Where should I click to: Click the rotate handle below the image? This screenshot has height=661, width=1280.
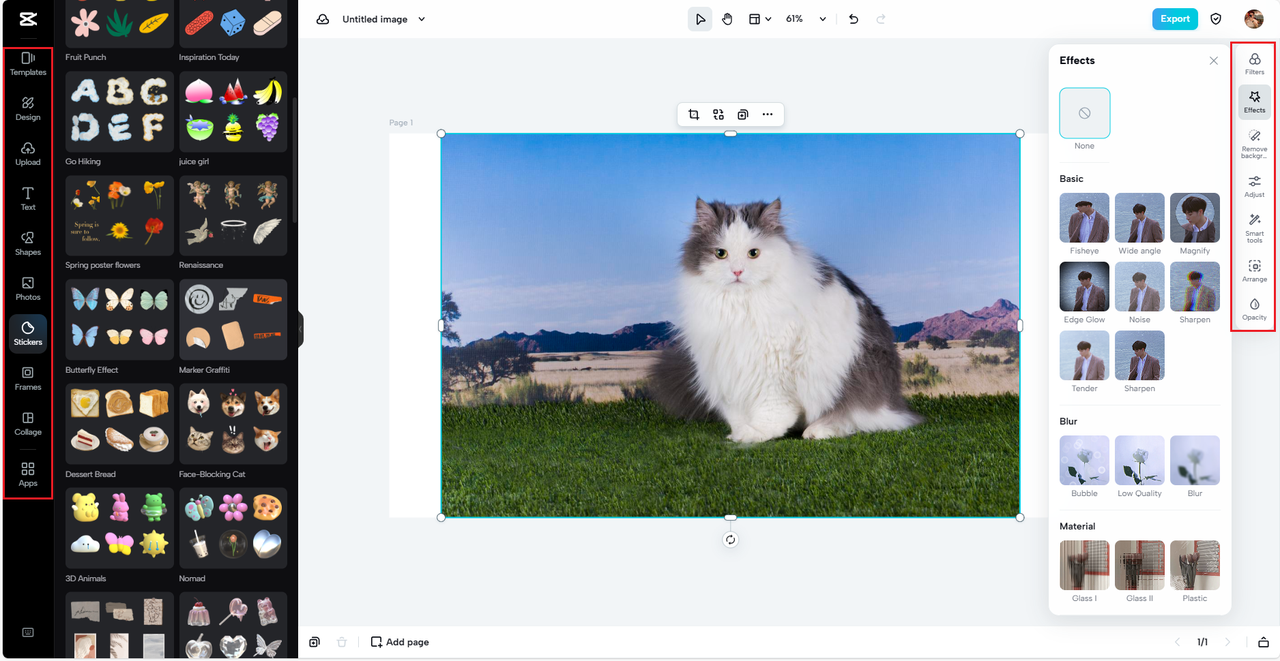tap(730, 540)
